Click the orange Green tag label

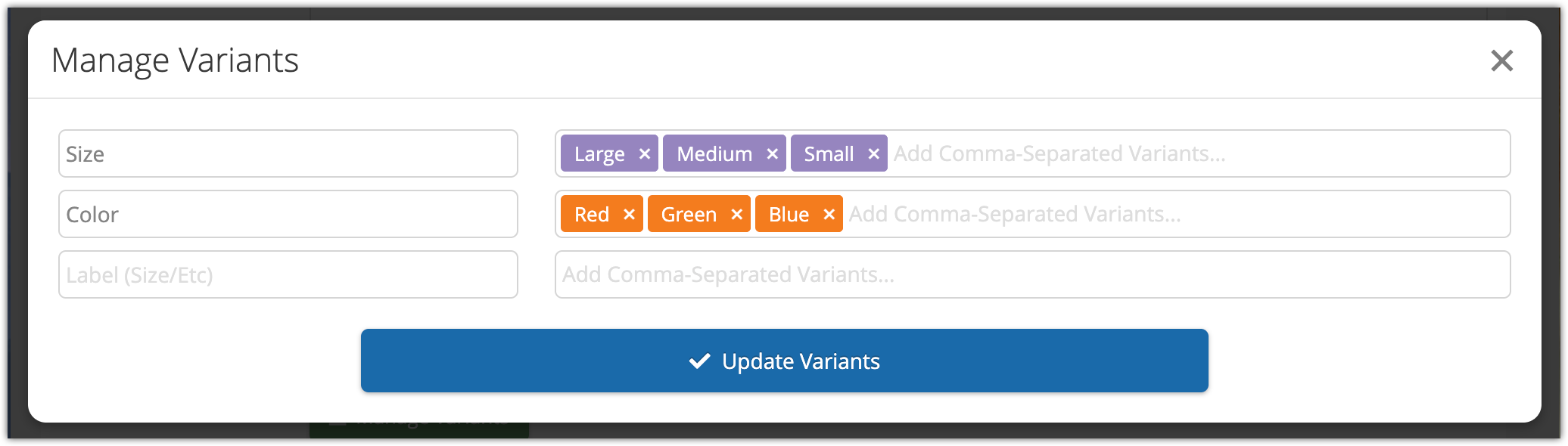[688, 215]
